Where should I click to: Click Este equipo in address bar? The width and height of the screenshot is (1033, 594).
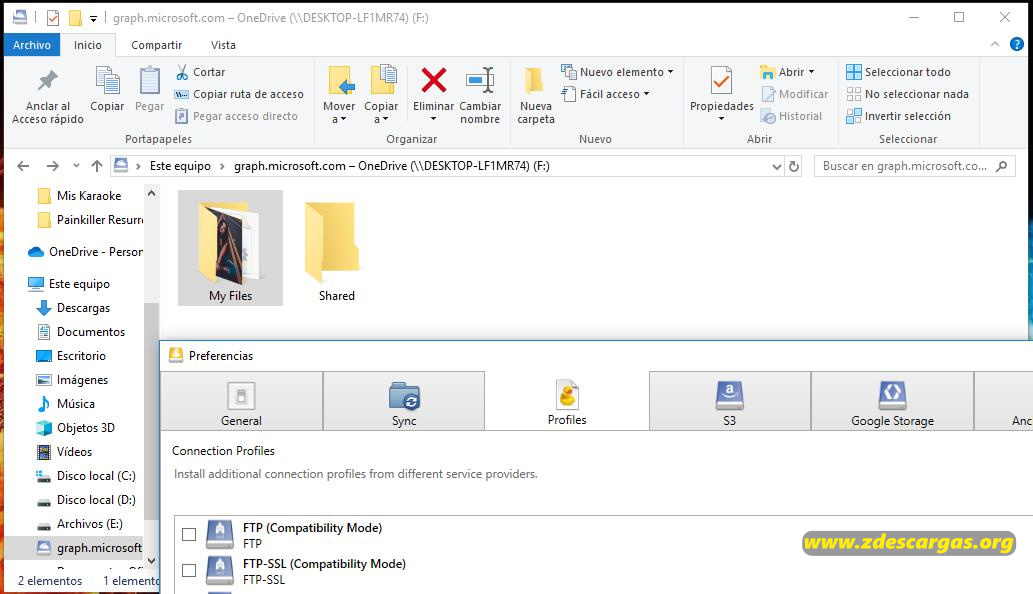tap(180, 166)
